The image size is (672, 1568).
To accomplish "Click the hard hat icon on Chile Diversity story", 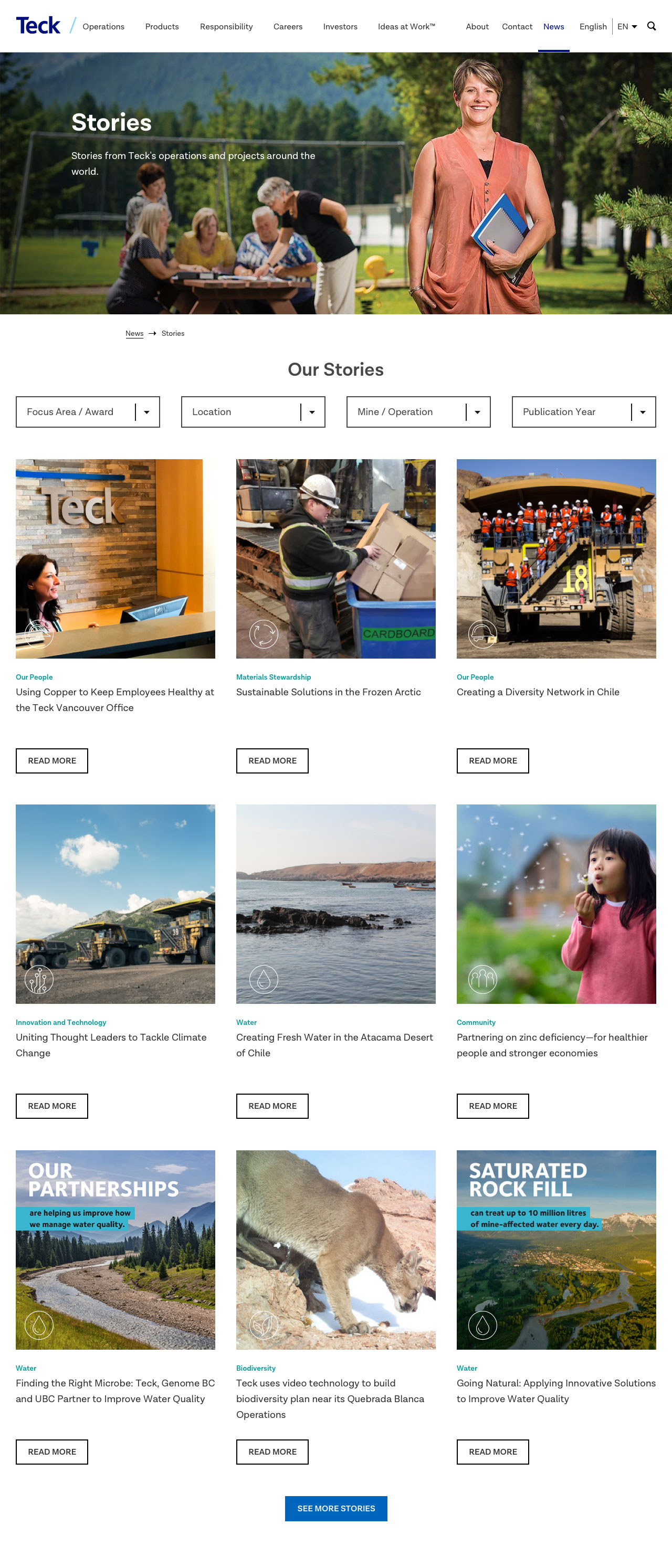I will pos(482,634).
